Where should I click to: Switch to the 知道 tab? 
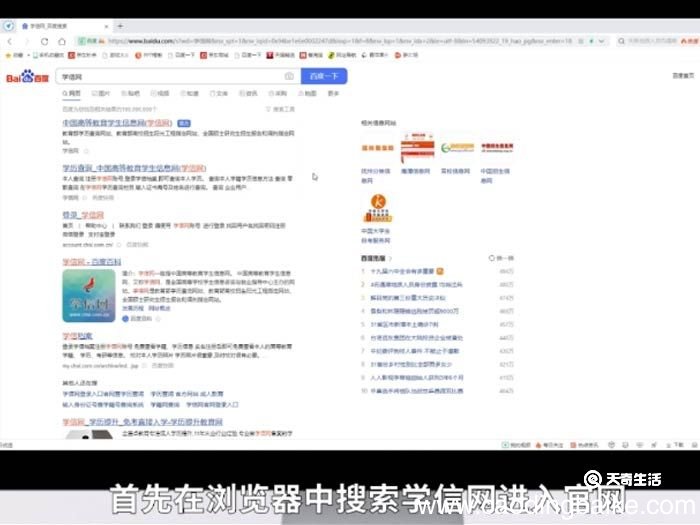coord(189,93)
